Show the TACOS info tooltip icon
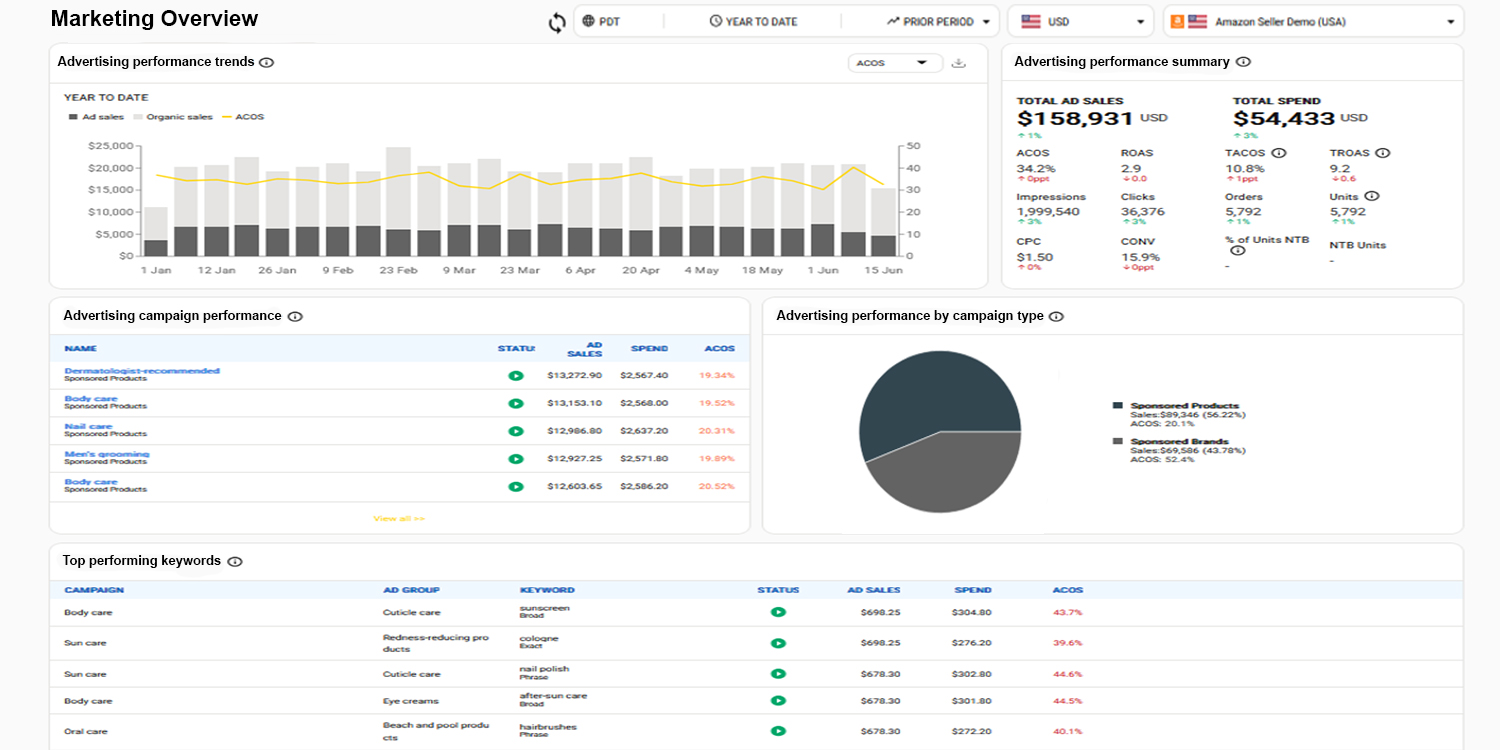Image resolution: width=1500 pixels, height=750 pixels. pyautogui.click(x=1278, y=153)
